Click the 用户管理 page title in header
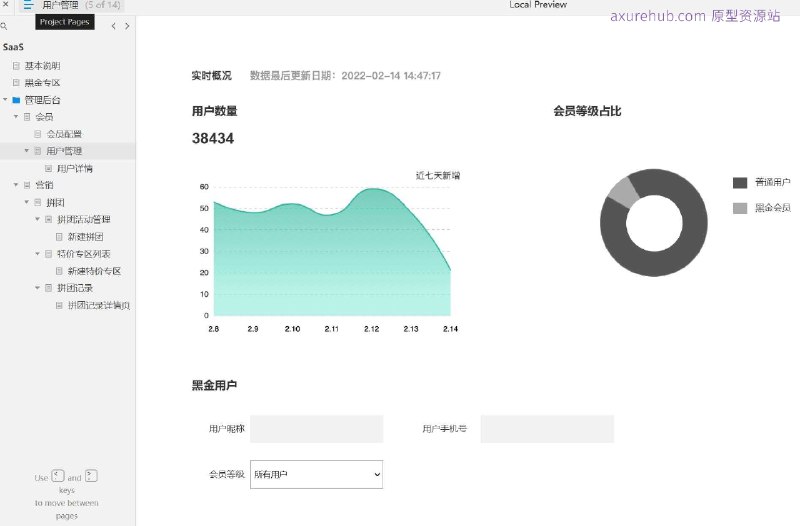The image size is (800, 526). click(60, 5)
